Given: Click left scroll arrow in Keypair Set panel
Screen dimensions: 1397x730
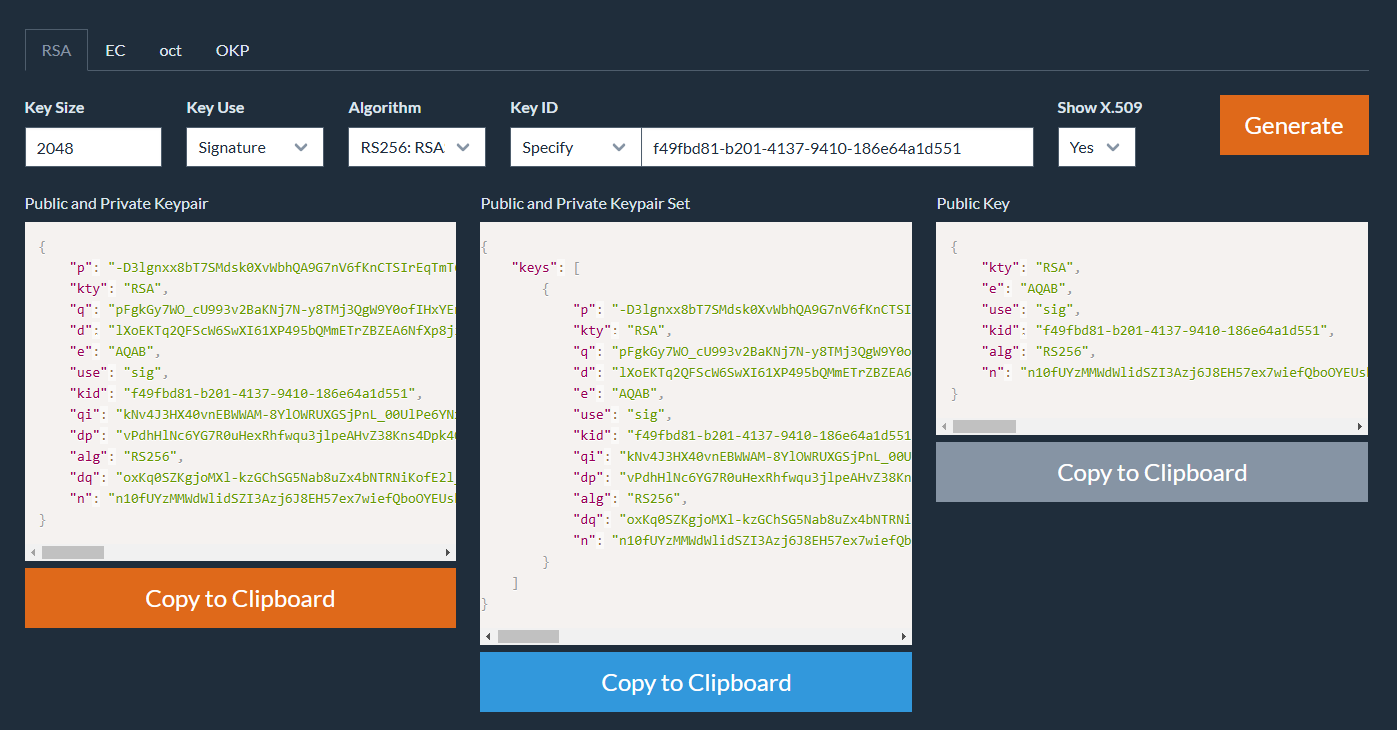Looking at the screenshot, I should coord(489,636).
